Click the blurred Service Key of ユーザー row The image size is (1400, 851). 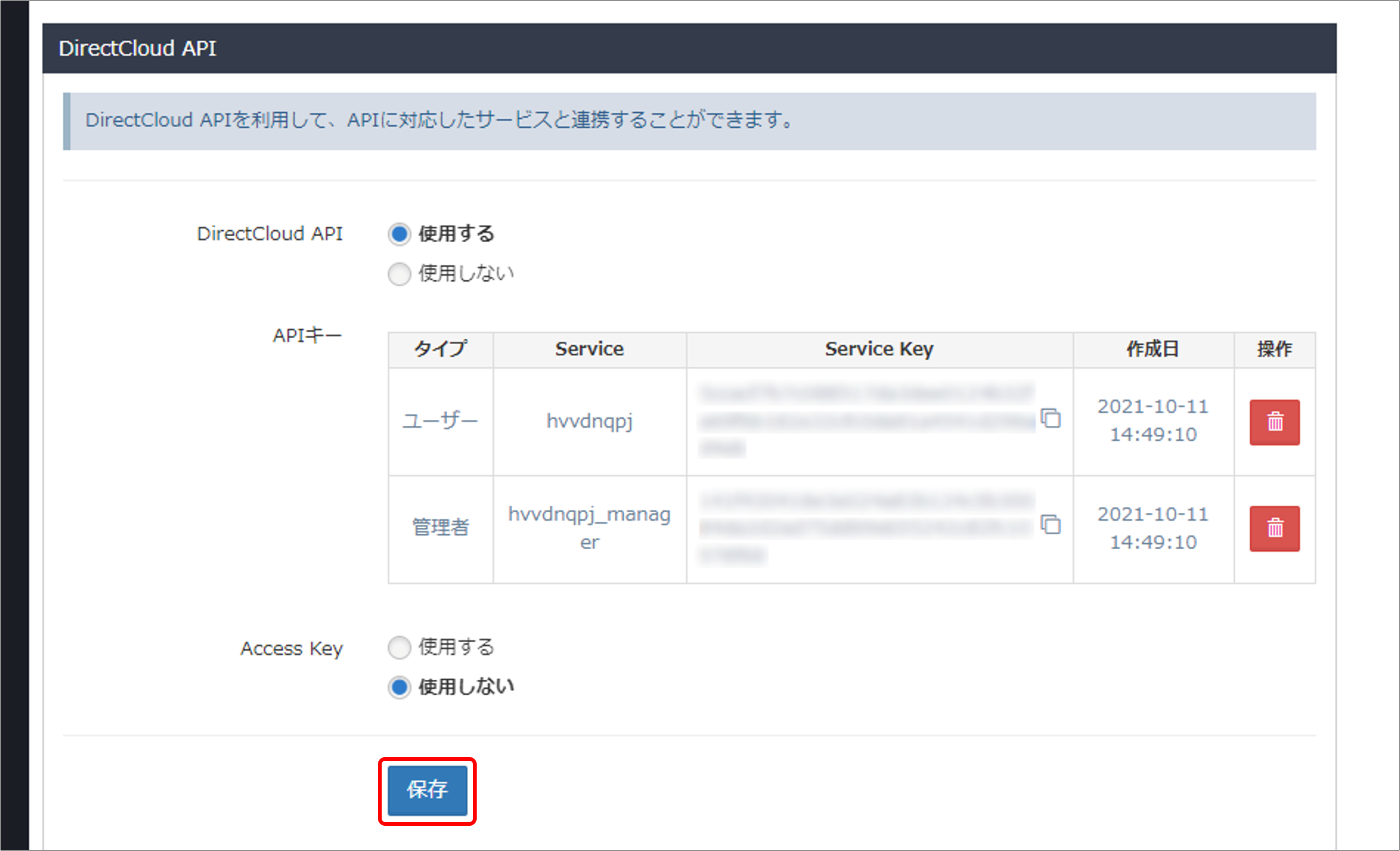[x=867, y=421]
